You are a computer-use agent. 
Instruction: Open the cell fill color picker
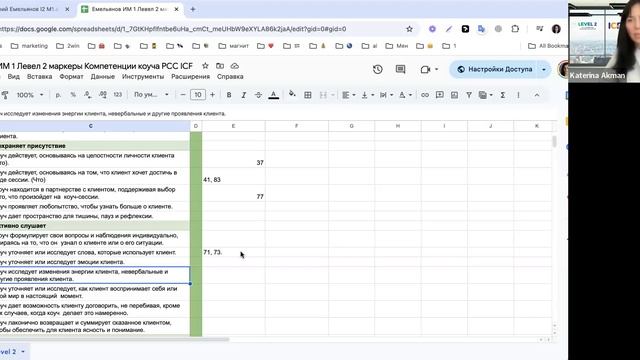[x=292, y=95]
